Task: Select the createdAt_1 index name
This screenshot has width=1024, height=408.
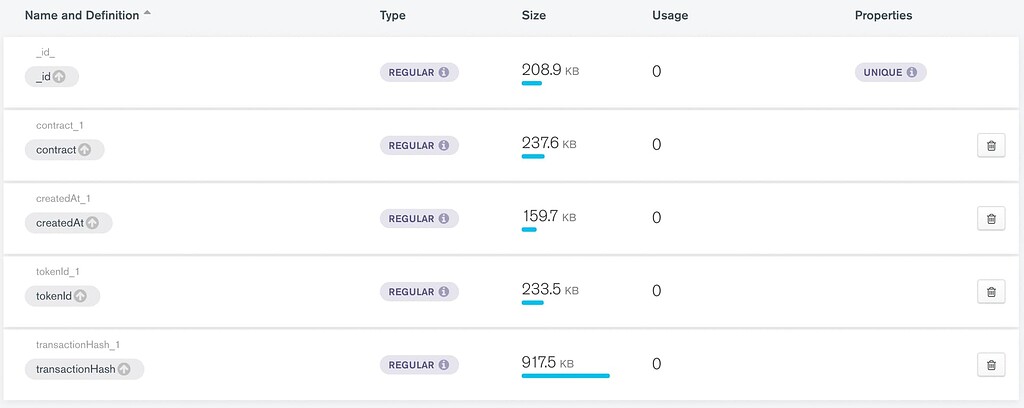Action: pyautogui.click(x=63, y=199)
